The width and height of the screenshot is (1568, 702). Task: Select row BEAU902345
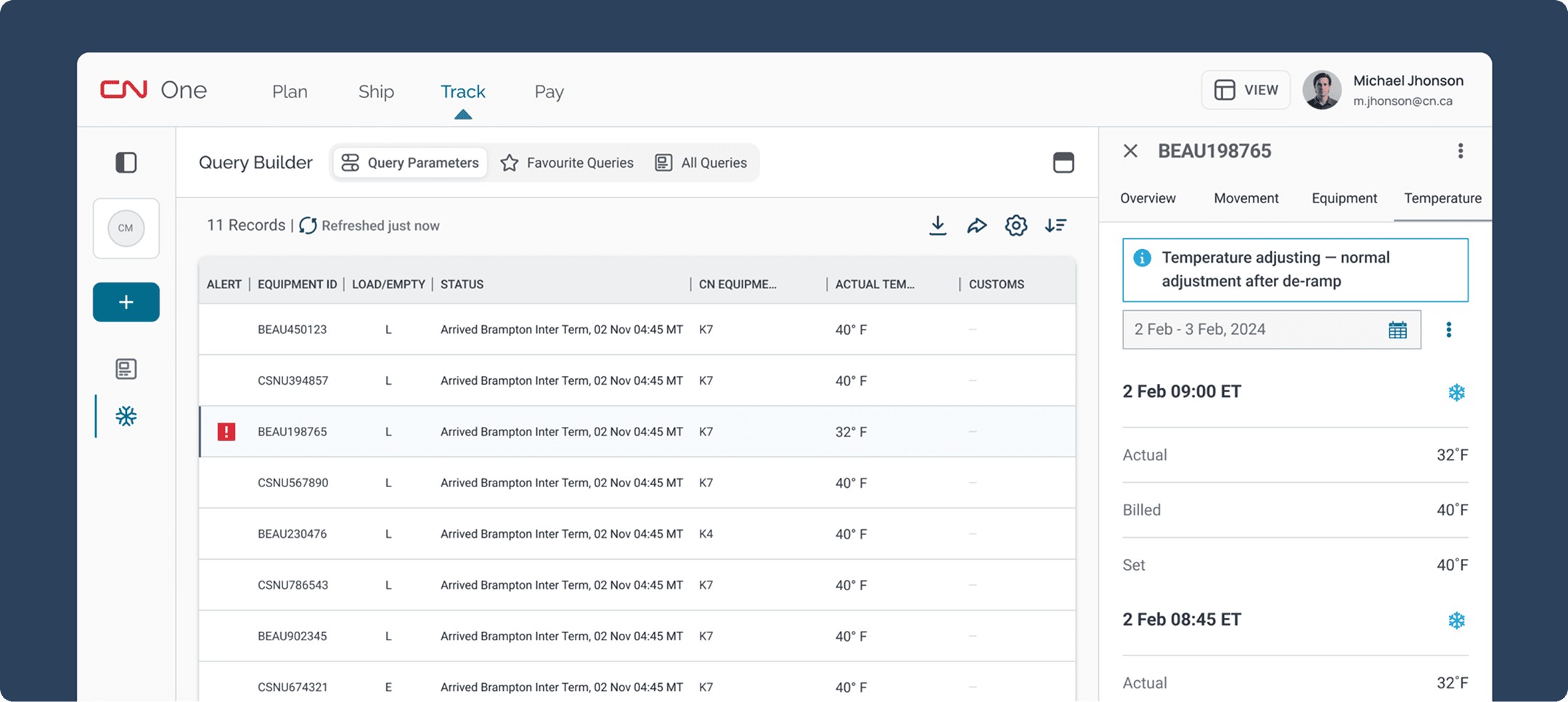coord(637,636)
